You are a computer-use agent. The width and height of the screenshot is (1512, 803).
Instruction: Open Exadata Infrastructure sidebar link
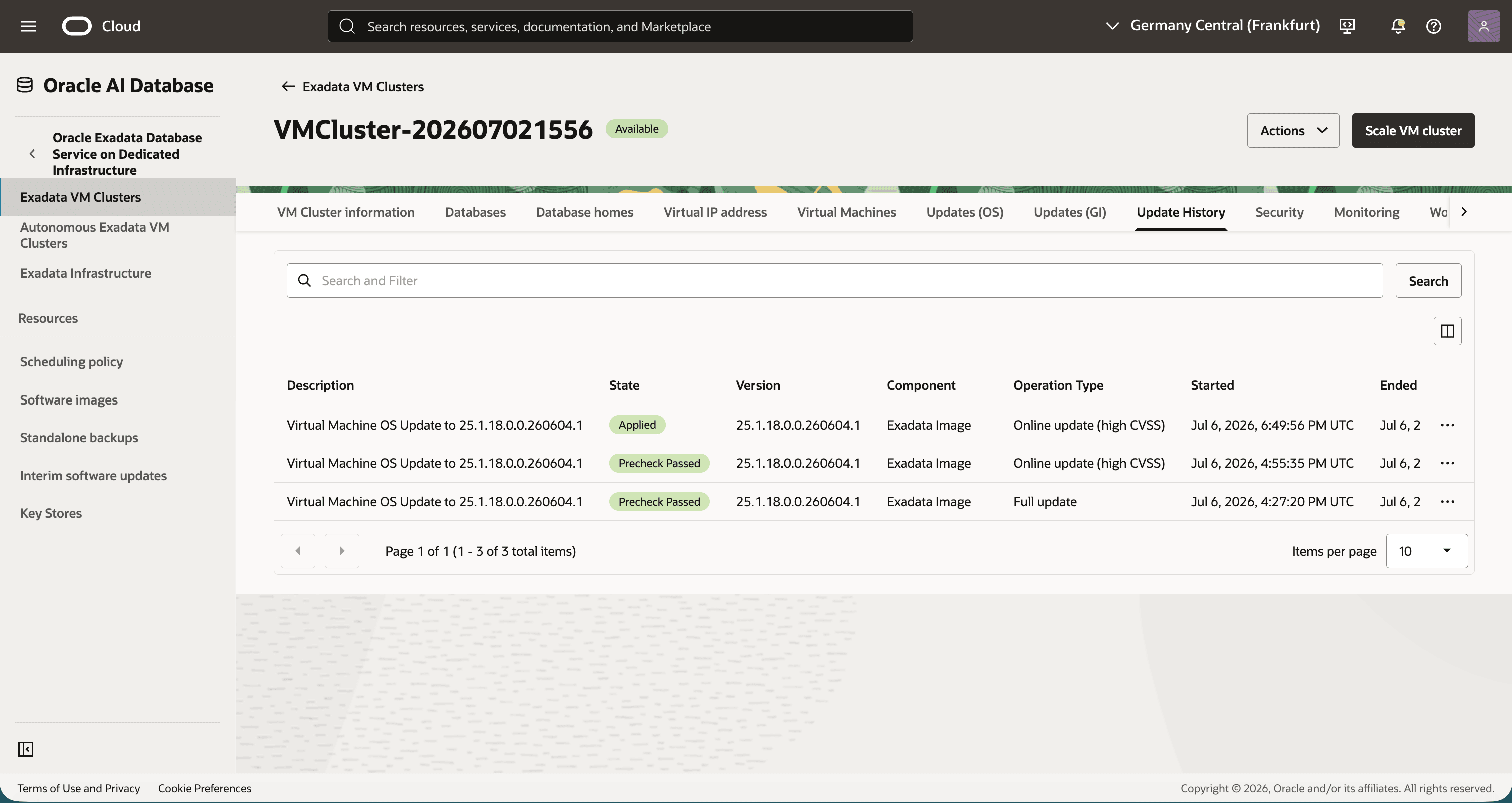pyautogui.click(x=86, y=273)
